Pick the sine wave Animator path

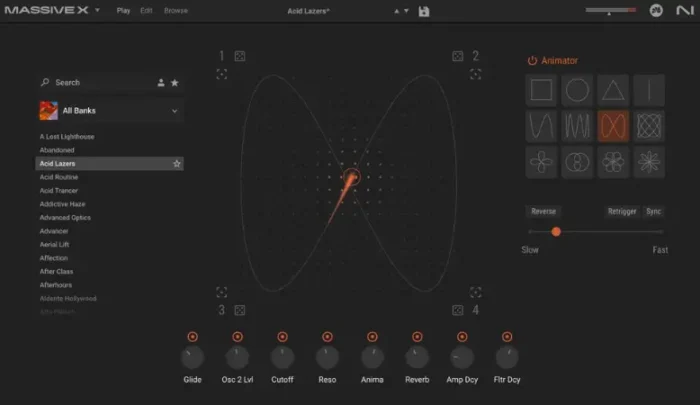pos(542,125)
